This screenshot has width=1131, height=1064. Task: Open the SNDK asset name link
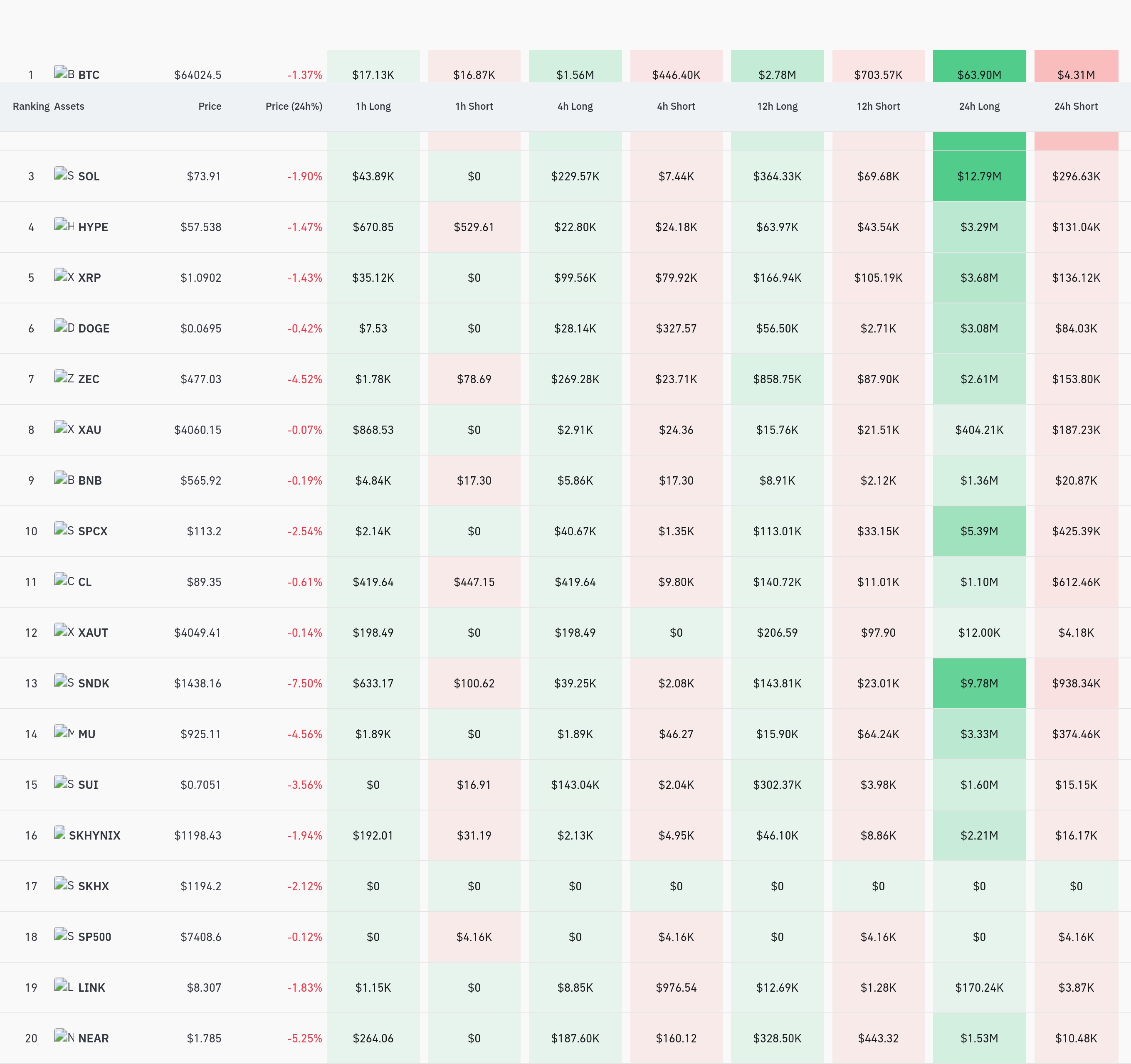(93, 683)
